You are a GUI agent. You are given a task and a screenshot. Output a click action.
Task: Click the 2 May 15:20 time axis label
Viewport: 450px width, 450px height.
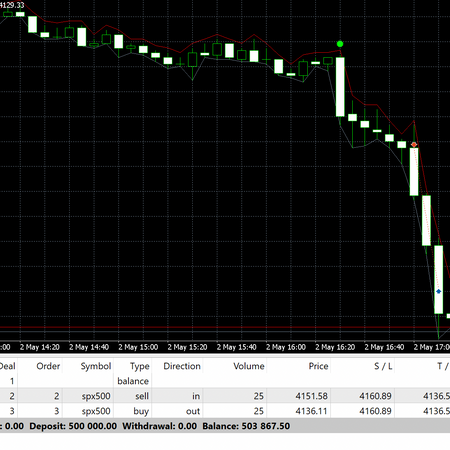pyautogui.click(x=187, y=347)
